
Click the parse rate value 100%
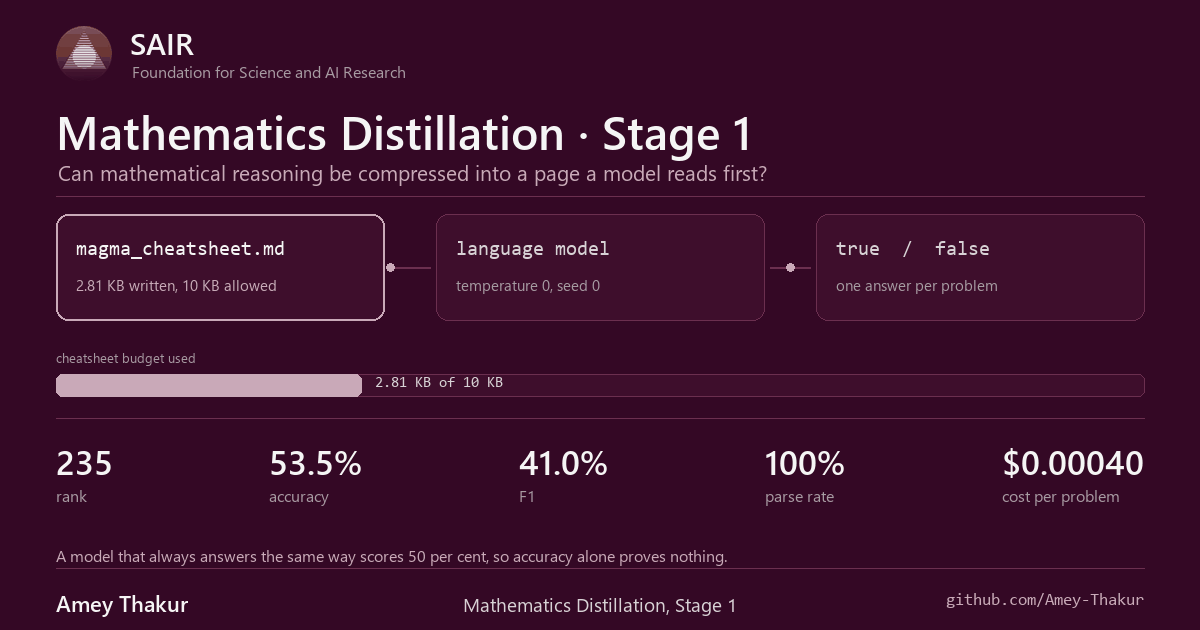[804, 464]
